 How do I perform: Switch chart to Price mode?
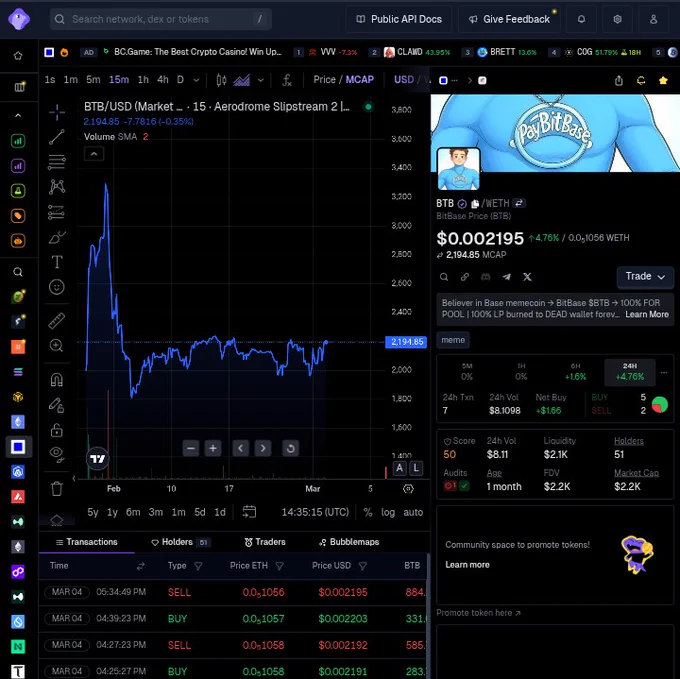tap(324, 80)
